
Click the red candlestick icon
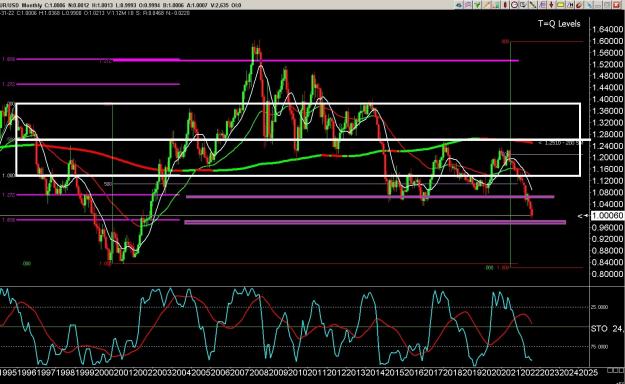(505, 5)
